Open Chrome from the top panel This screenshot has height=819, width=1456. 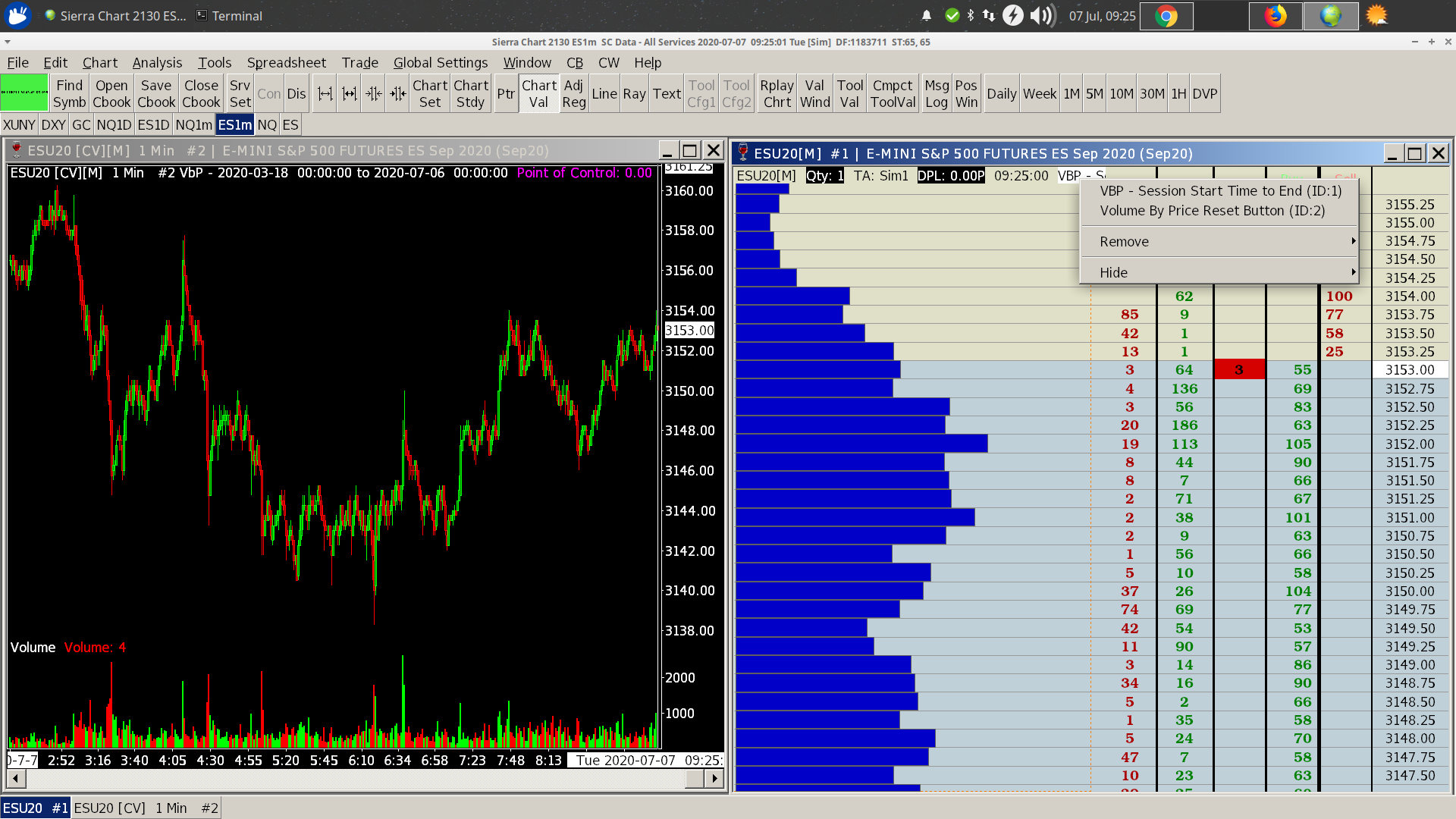point(1166,16)
